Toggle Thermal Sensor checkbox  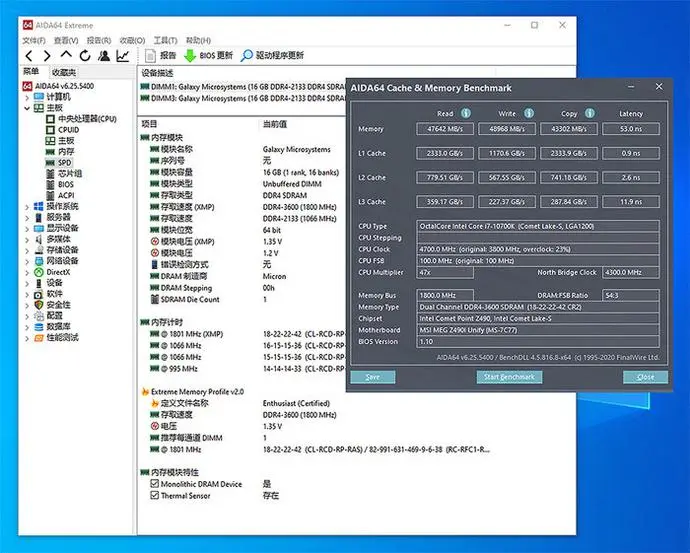tap(154, 495)
